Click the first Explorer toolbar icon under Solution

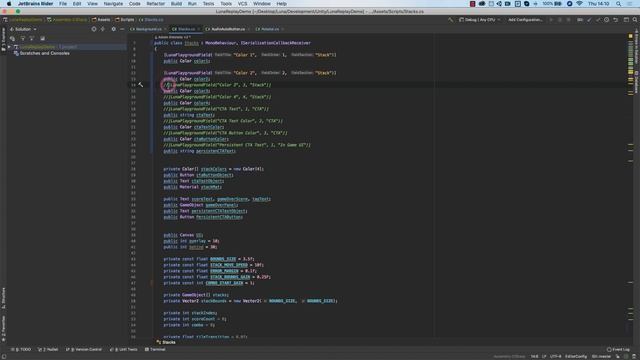pos(13,38)
